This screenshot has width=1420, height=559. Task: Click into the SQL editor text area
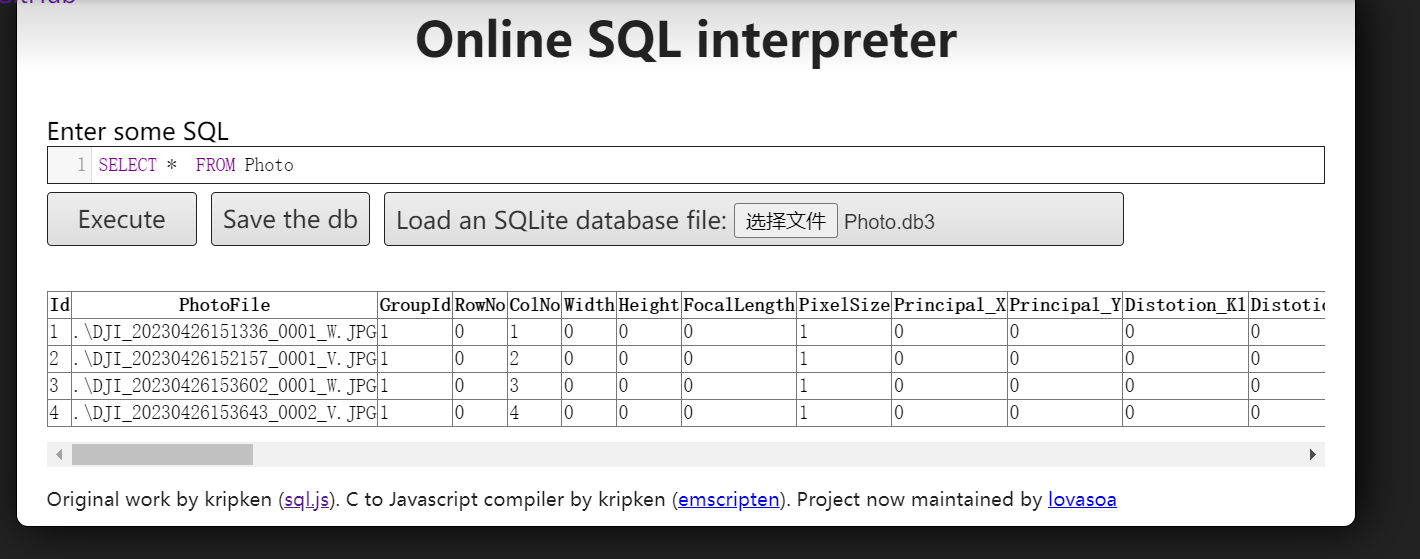pos(708,165)
